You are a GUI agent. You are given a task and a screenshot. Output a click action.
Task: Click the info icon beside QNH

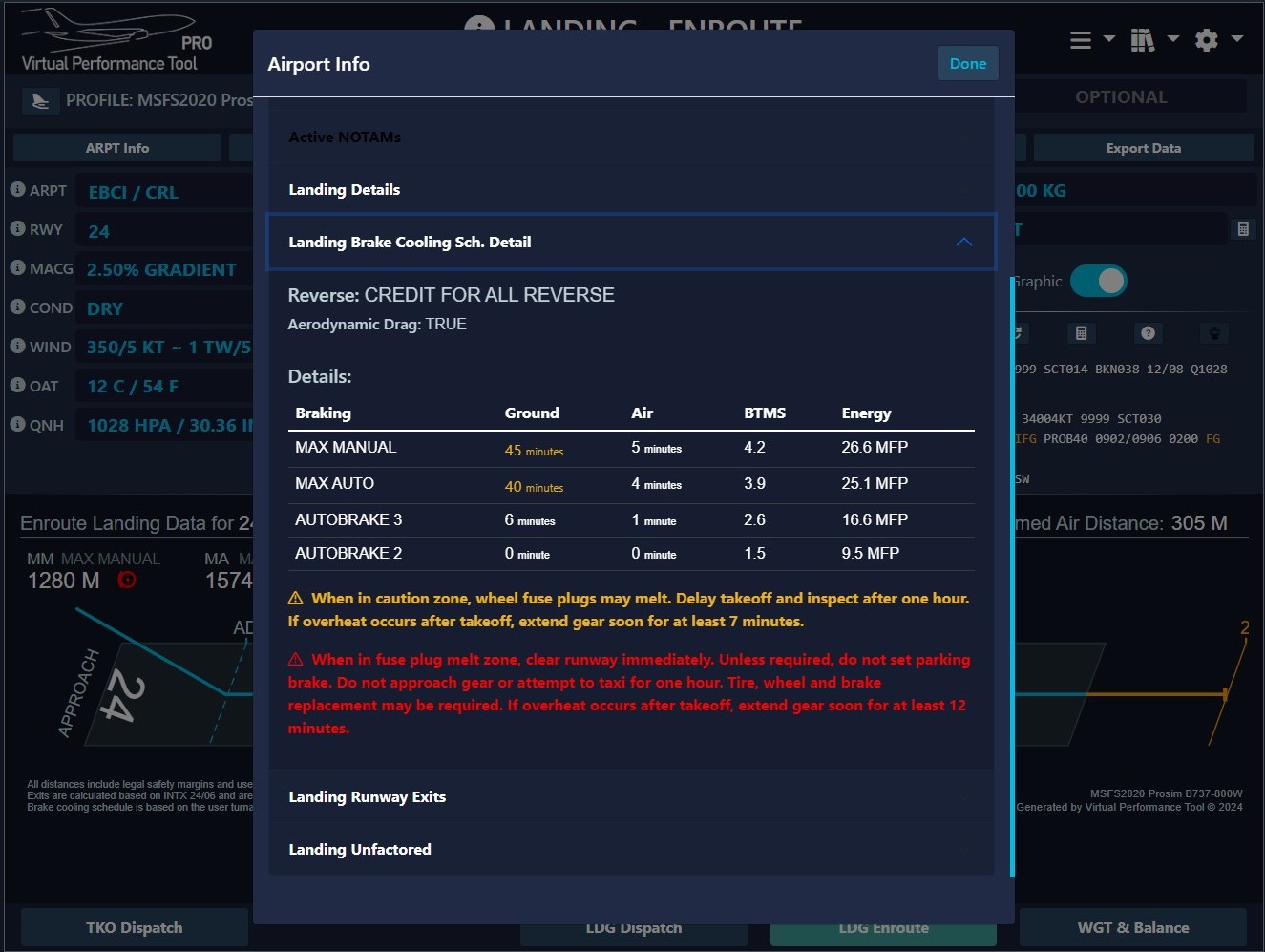(17, 424)
